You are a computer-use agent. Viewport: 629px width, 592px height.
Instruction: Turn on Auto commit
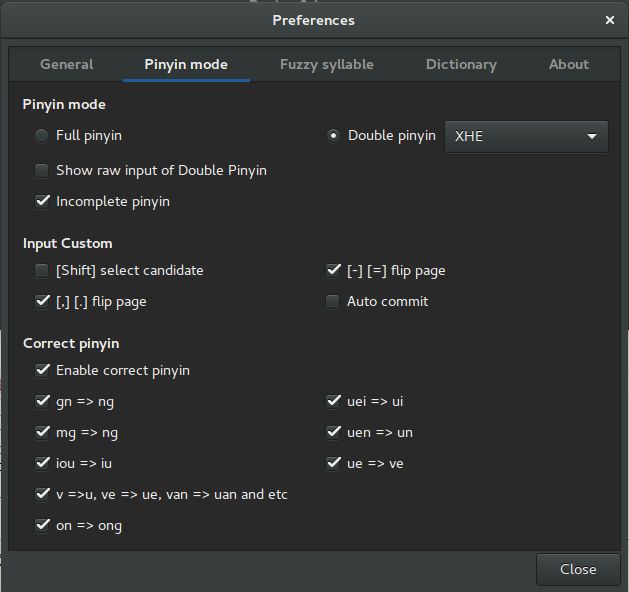tap(333, 302)
